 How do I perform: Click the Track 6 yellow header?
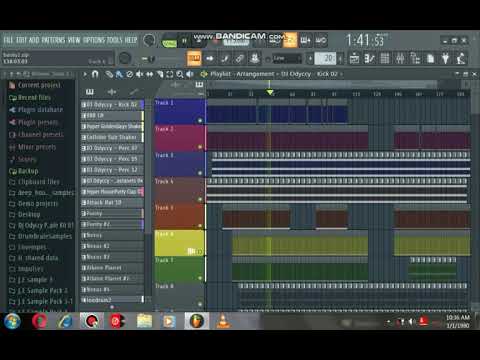179,243
